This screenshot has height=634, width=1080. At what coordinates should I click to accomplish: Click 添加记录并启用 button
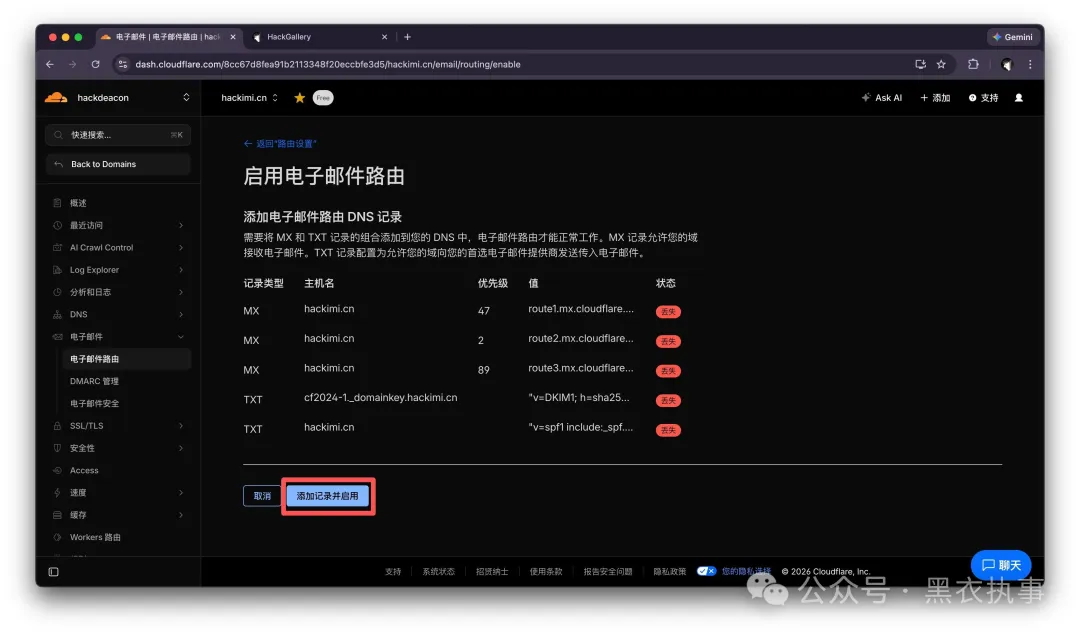coord(327,496)
